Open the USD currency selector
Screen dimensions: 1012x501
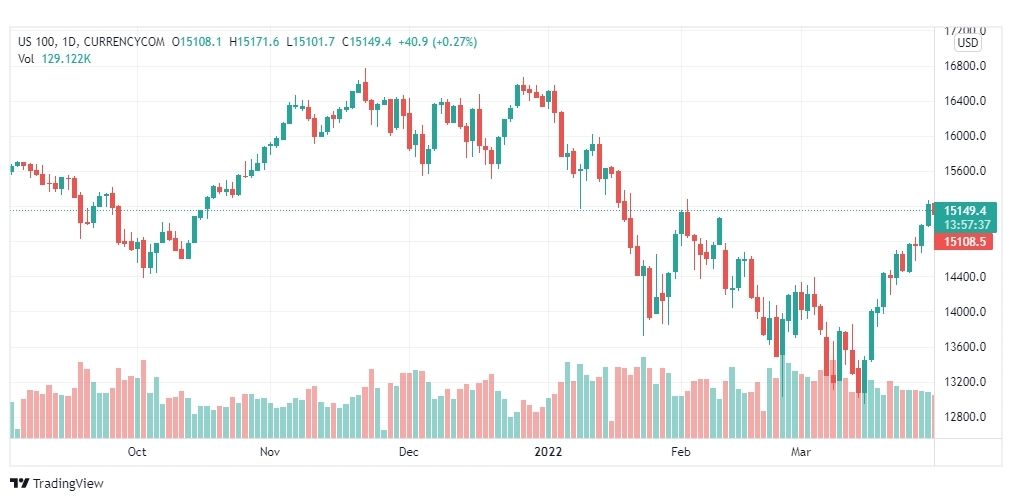tap(967, 43)
